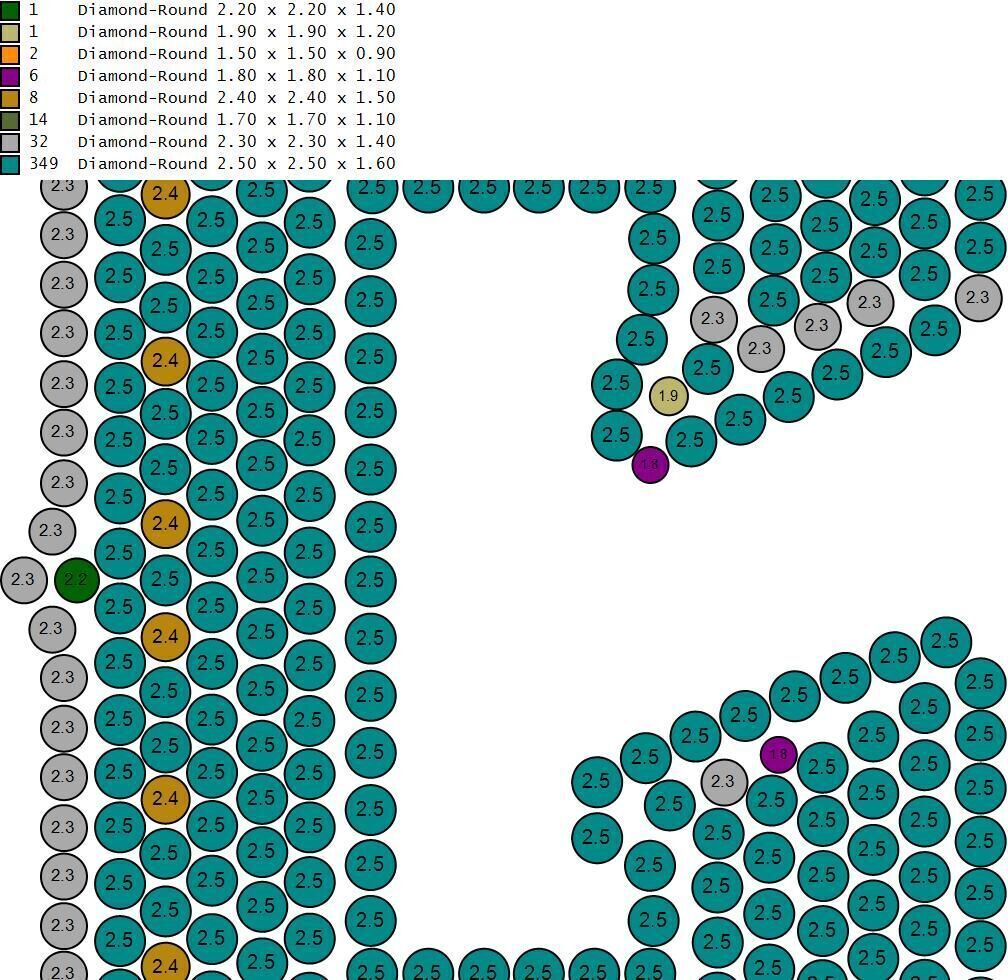This screenshot has height=980, width=1008.
Task: Click the khaki 1.90 legend swatch
Action: (10, 32)
